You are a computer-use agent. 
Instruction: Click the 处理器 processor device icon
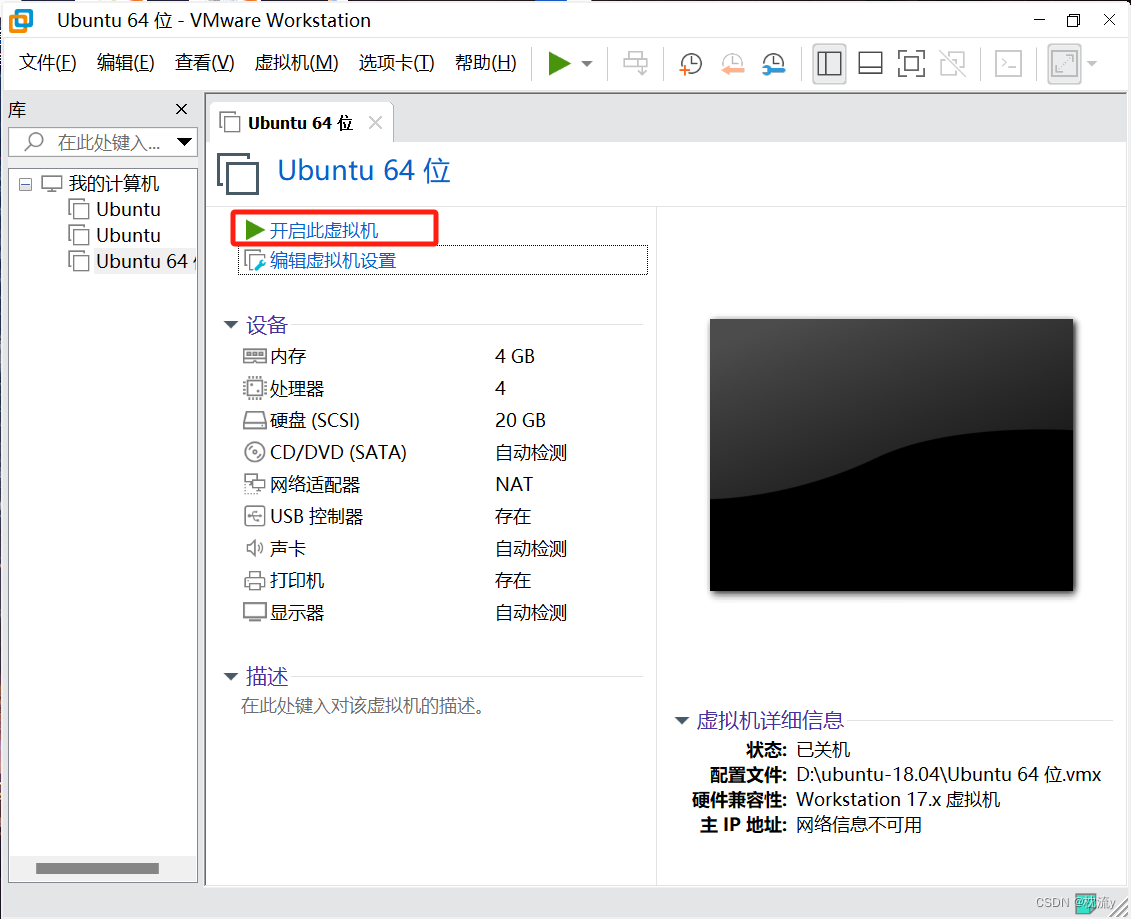point(255,388)
